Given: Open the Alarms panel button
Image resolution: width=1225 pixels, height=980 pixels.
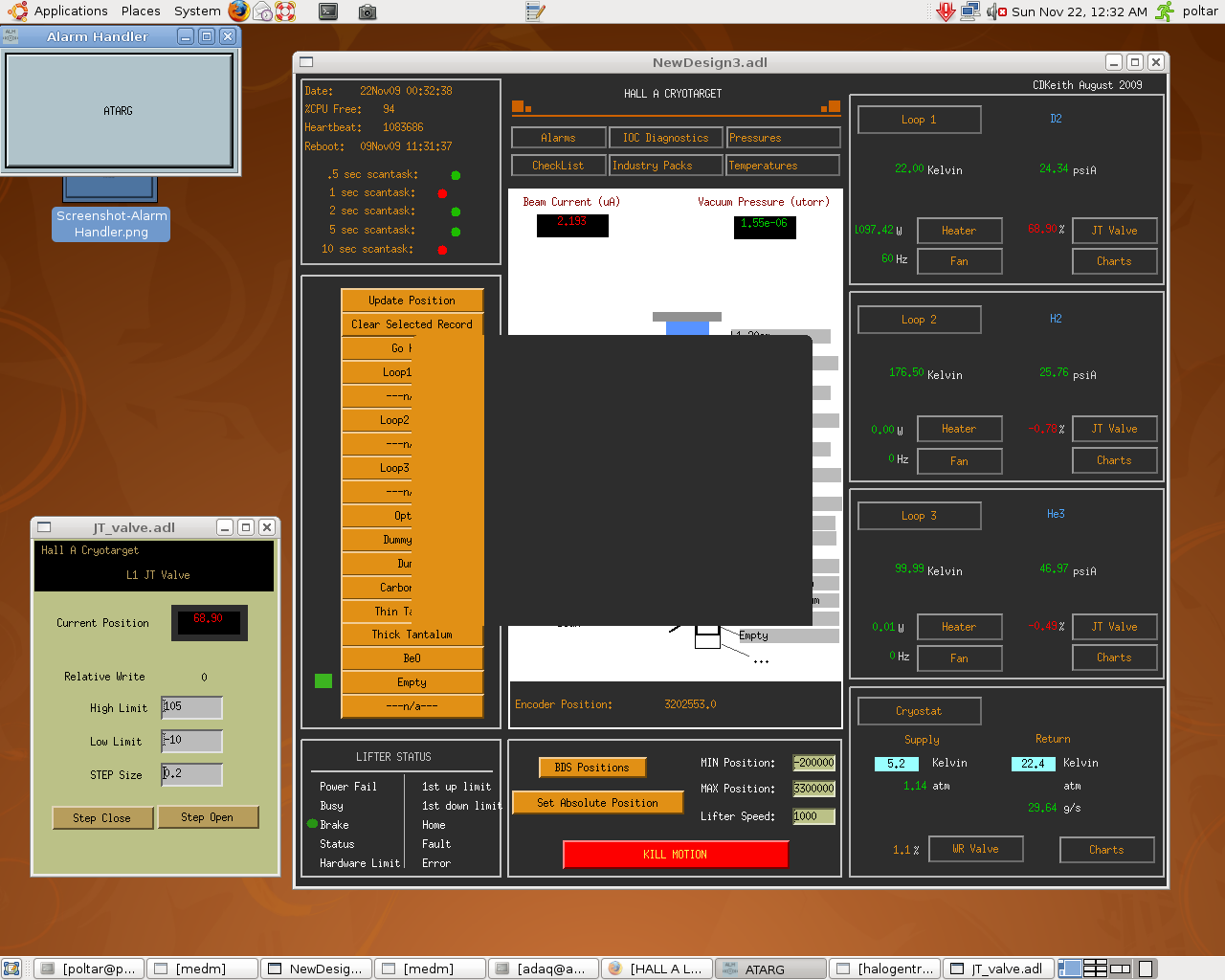Looking at the screenshot, I should click(558, 138).
